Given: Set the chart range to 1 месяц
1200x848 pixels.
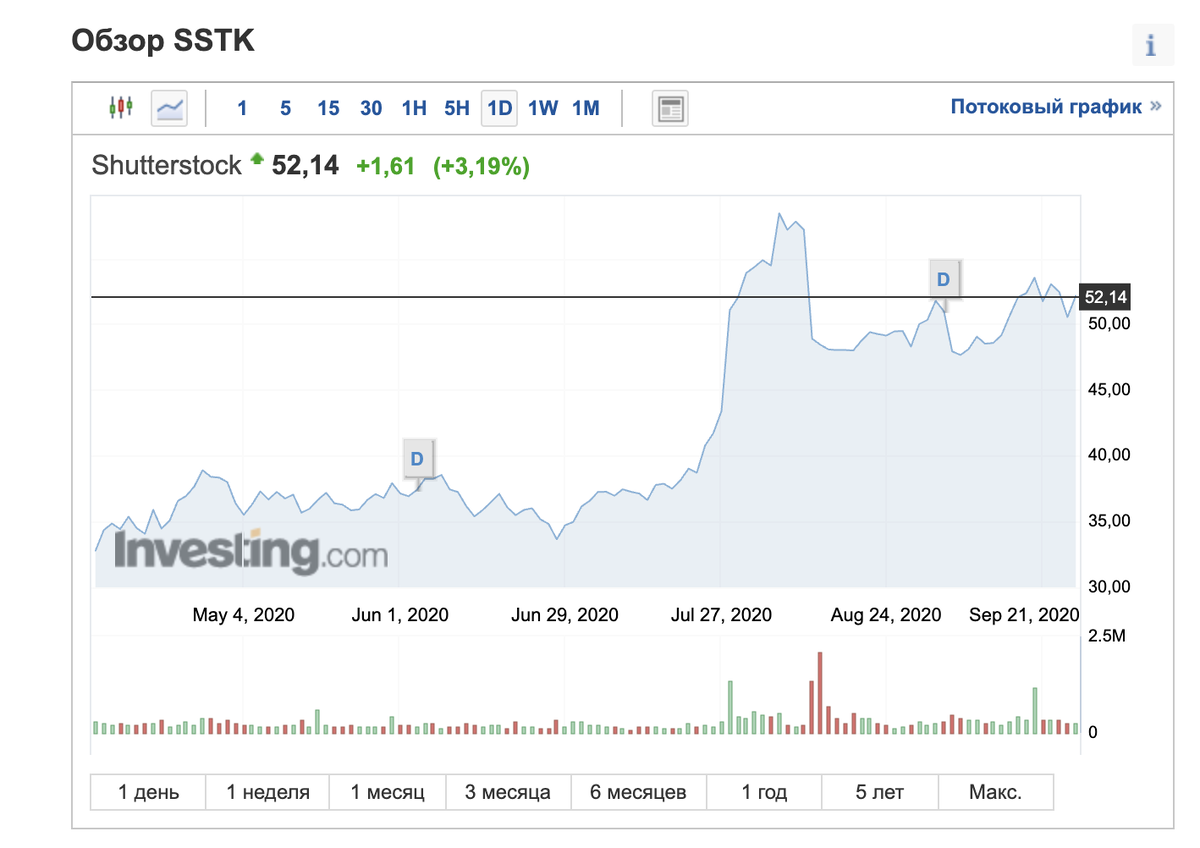Looking at the screenshot, I should point(388,792).
